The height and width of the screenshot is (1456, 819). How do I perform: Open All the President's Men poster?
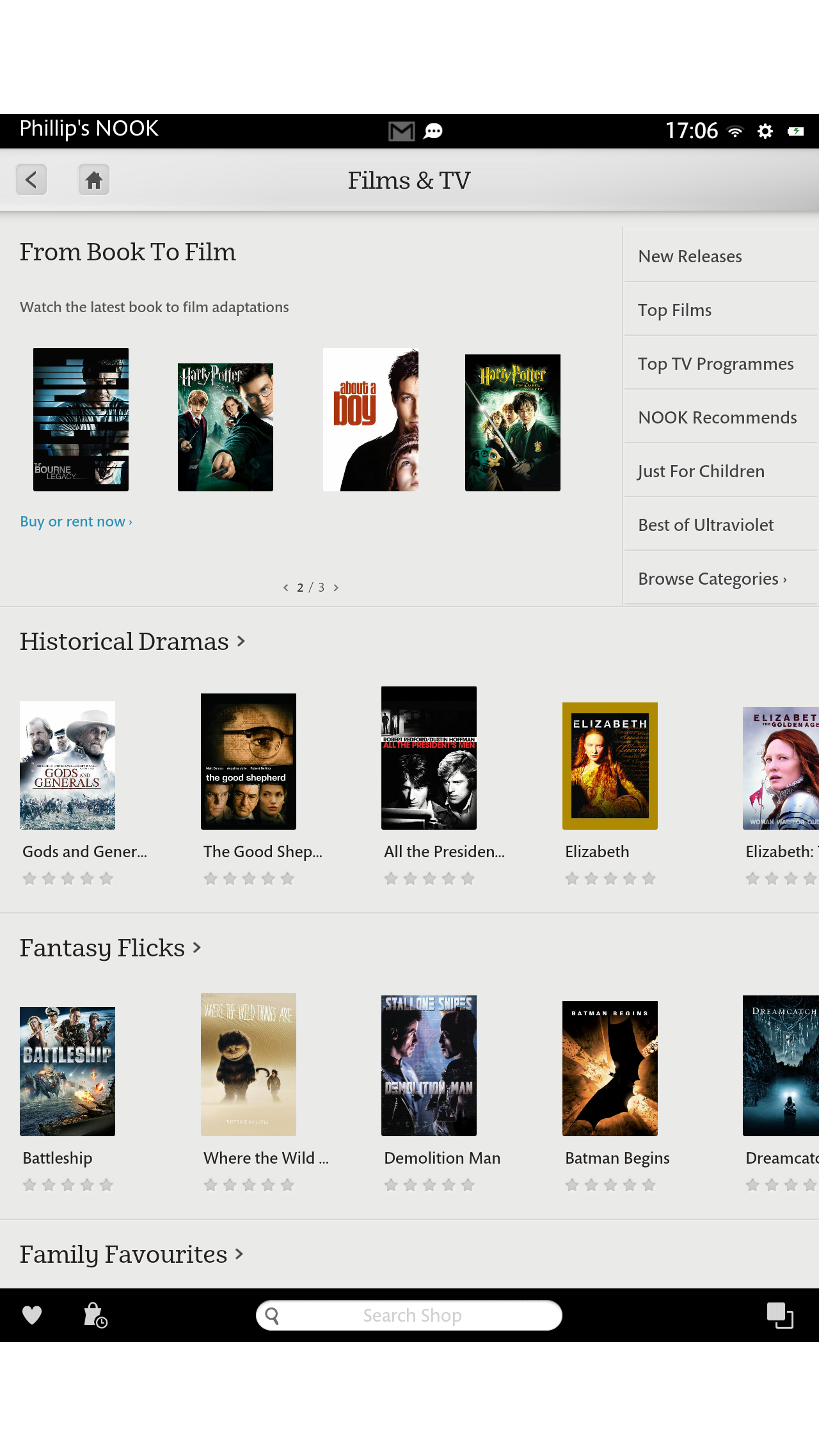click(429, 758)
